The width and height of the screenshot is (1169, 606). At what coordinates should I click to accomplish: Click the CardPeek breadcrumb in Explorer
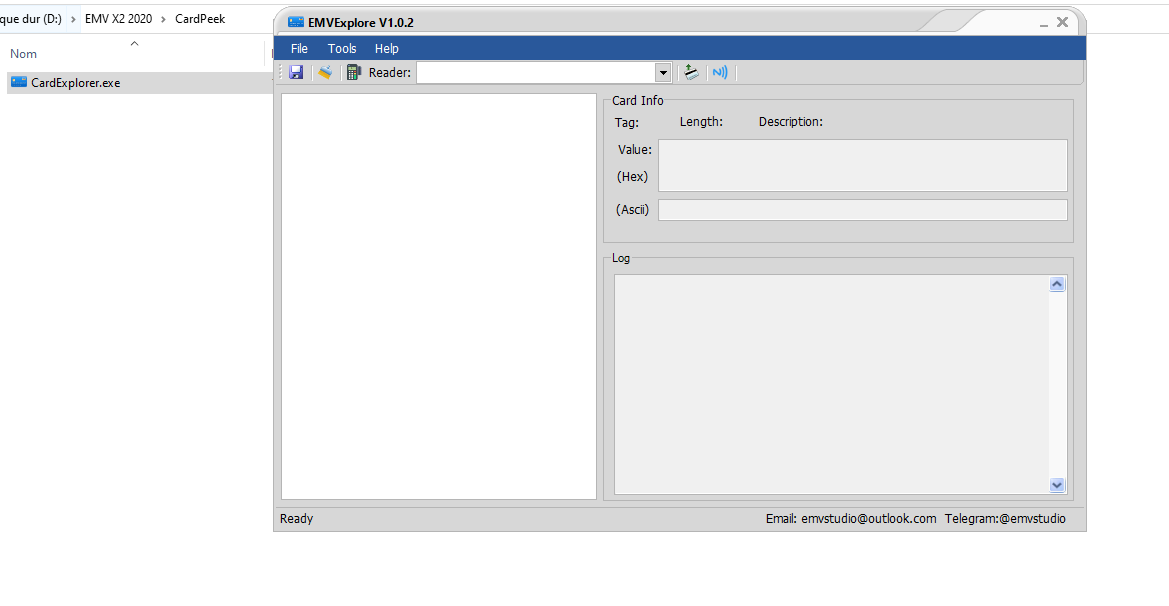200,19
